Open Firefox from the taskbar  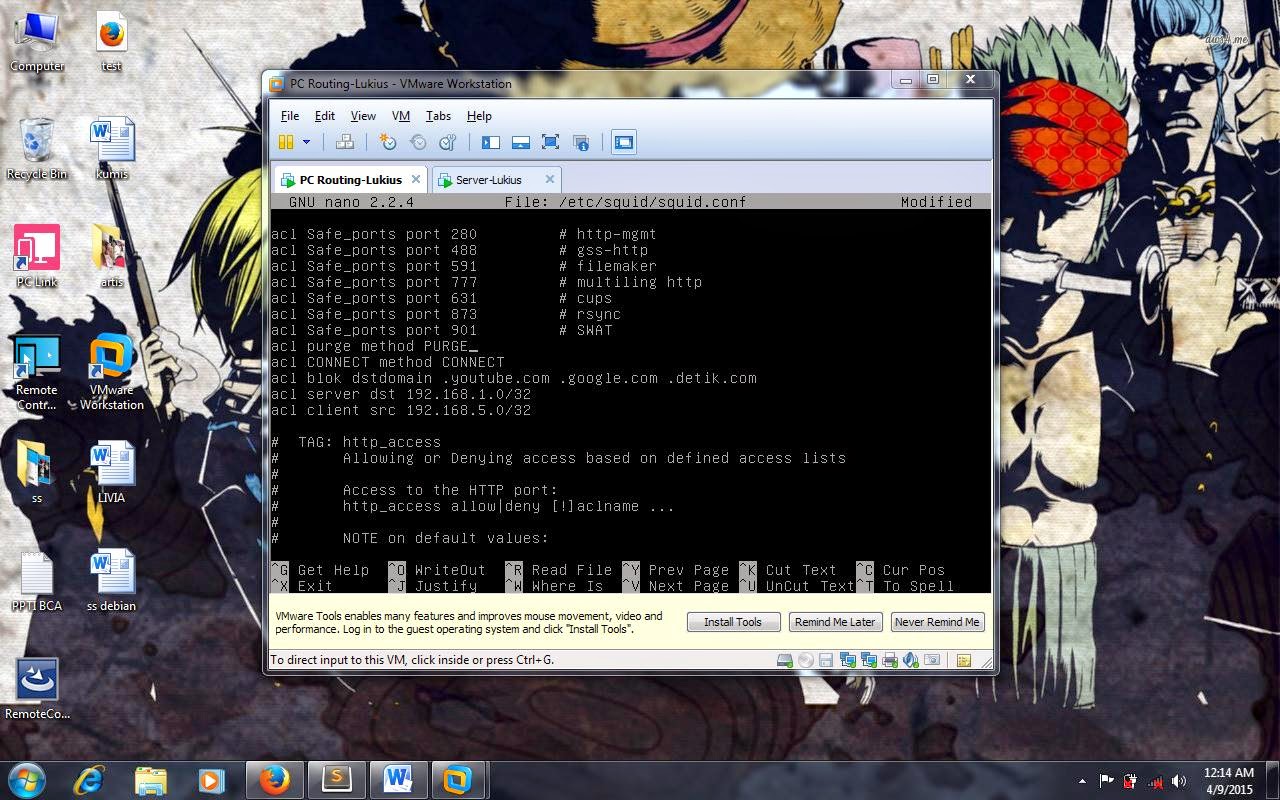coord(274,779)
